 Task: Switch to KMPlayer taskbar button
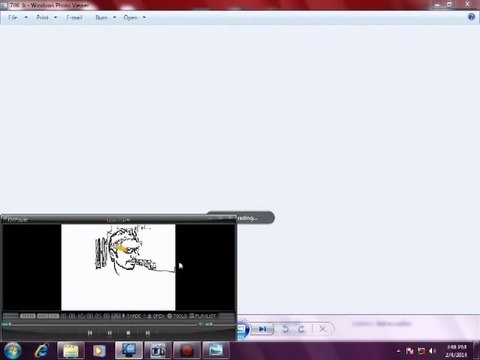[x=158, y=351]
